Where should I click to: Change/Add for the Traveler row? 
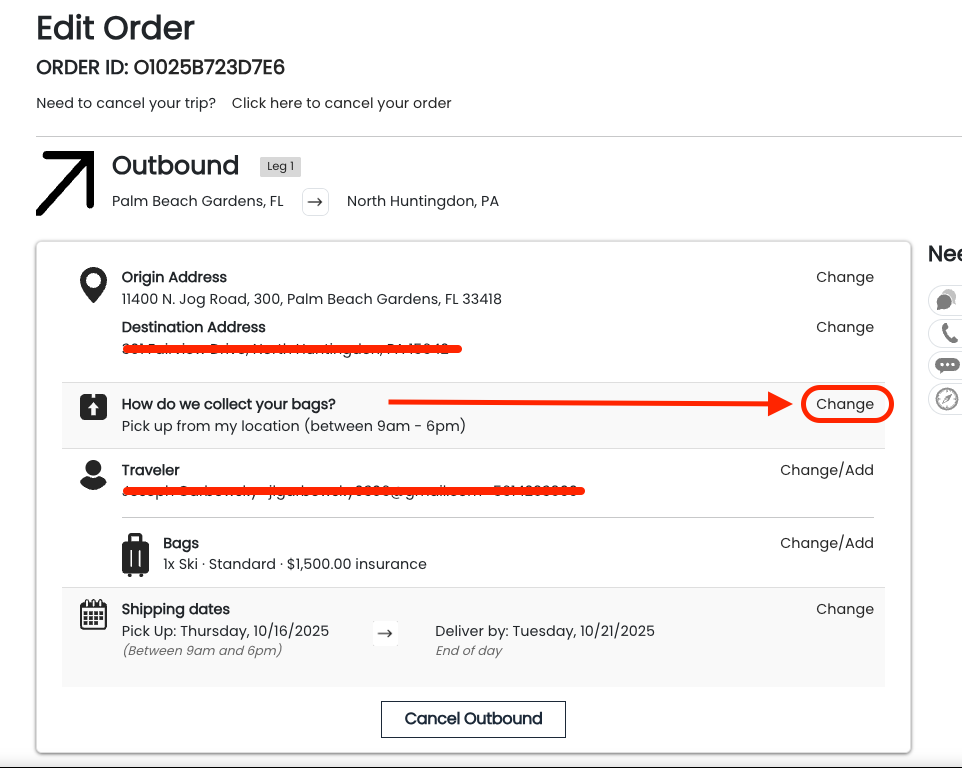tap(827, 470)
